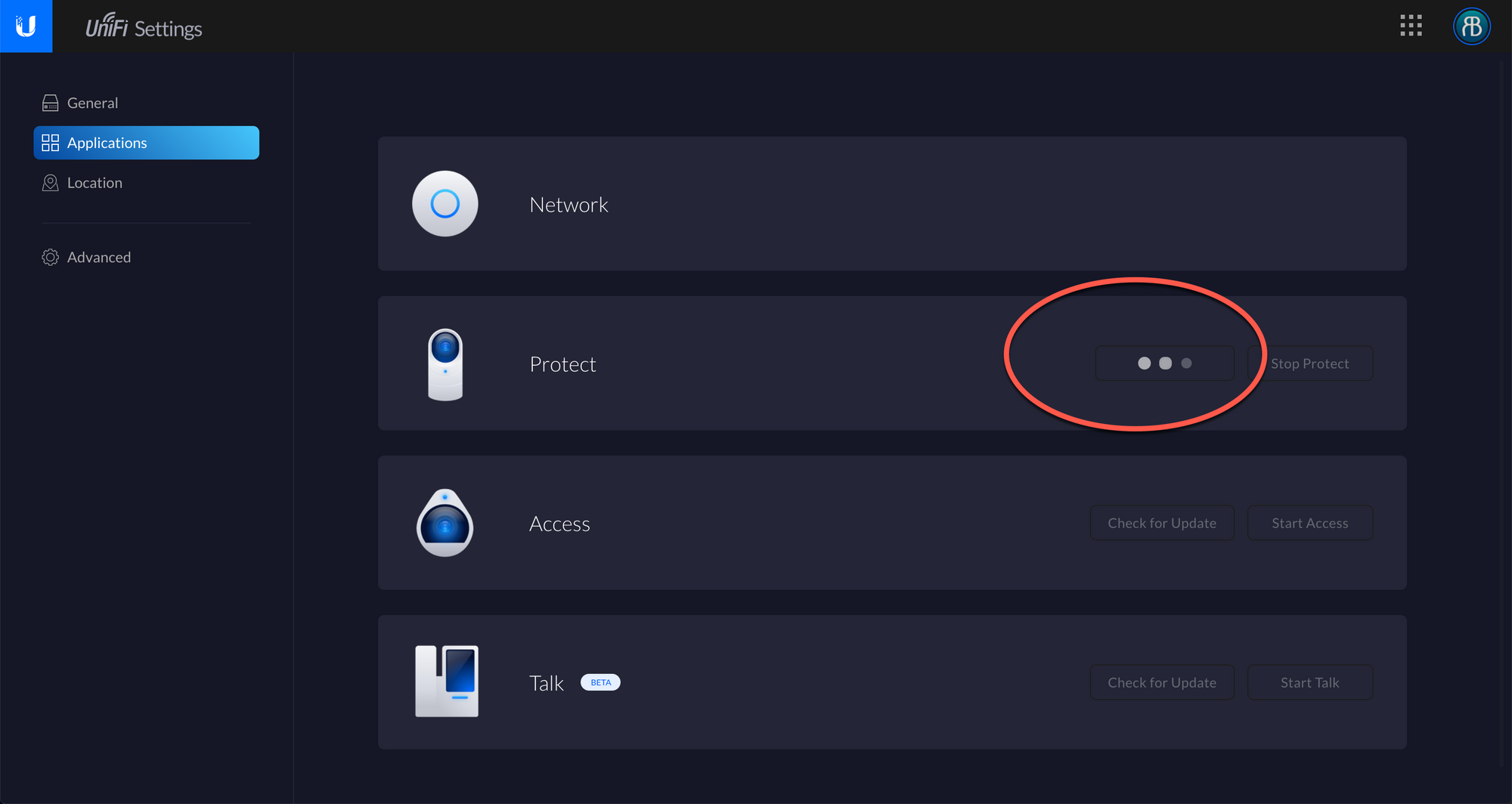This screenshot has width=1512, height=804.
Task: Select the Network application title
Action: [569, 205]
